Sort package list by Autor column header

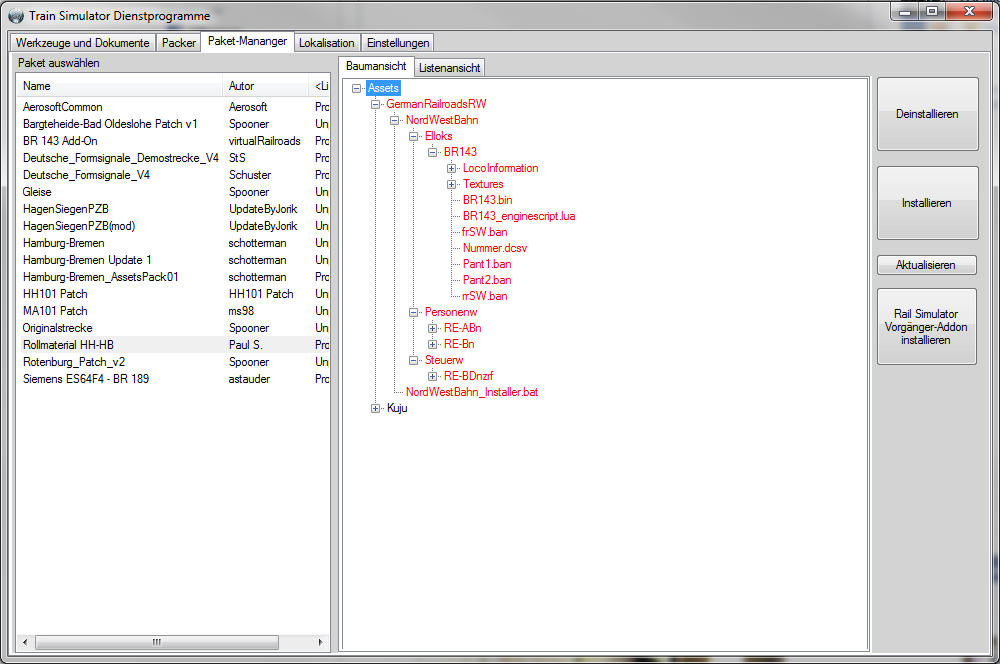[267, 86]
